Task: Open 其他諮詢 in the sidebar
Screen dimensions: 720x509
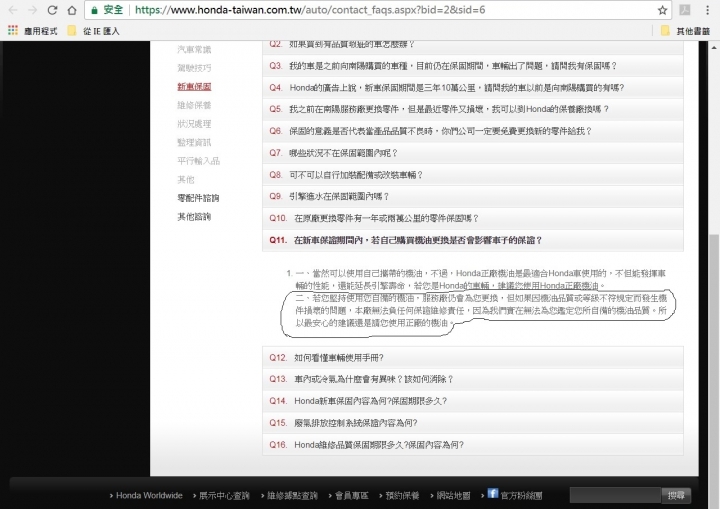Action: pos(194,216)
